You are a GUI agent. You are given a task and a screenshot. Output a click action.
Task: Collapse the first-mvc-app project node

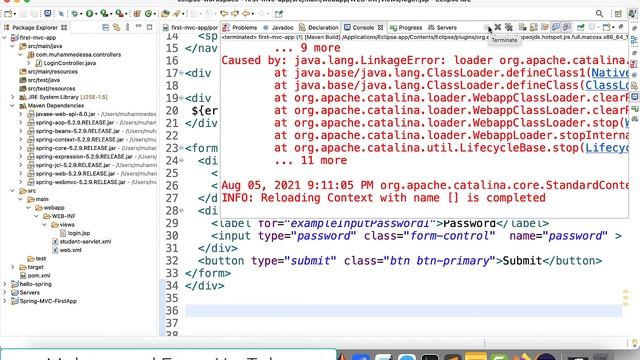(4, 38)
